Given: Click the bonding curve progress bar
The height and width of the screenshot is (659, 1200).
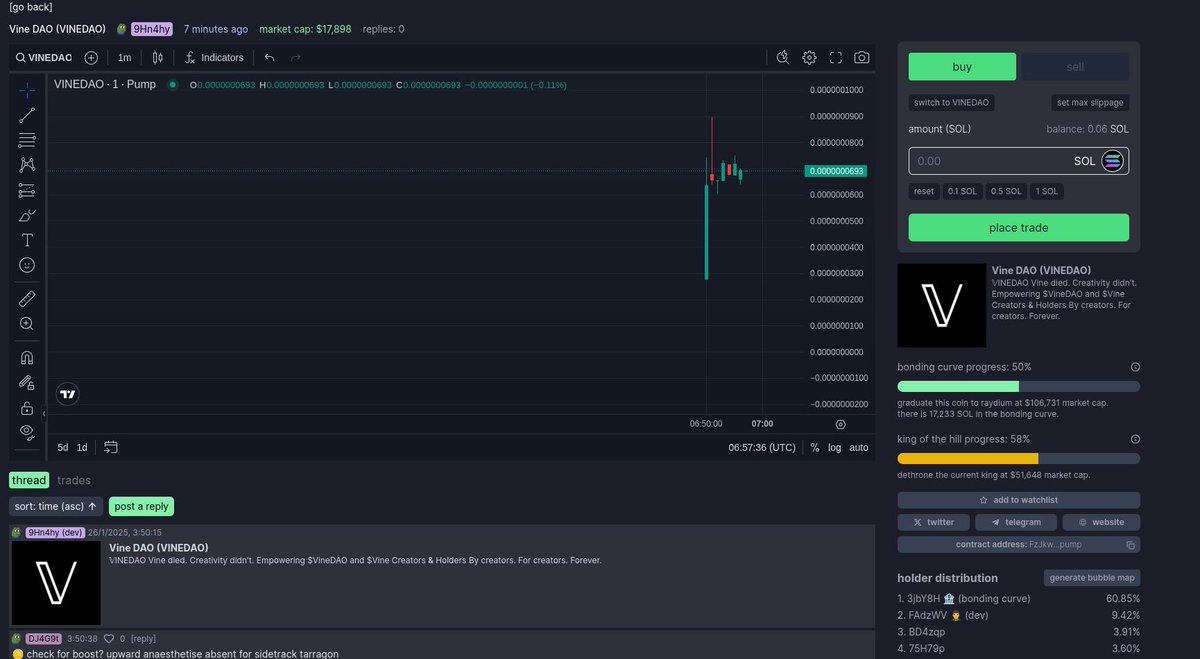Looking at the screenshot, I should tap(1018, 386).
